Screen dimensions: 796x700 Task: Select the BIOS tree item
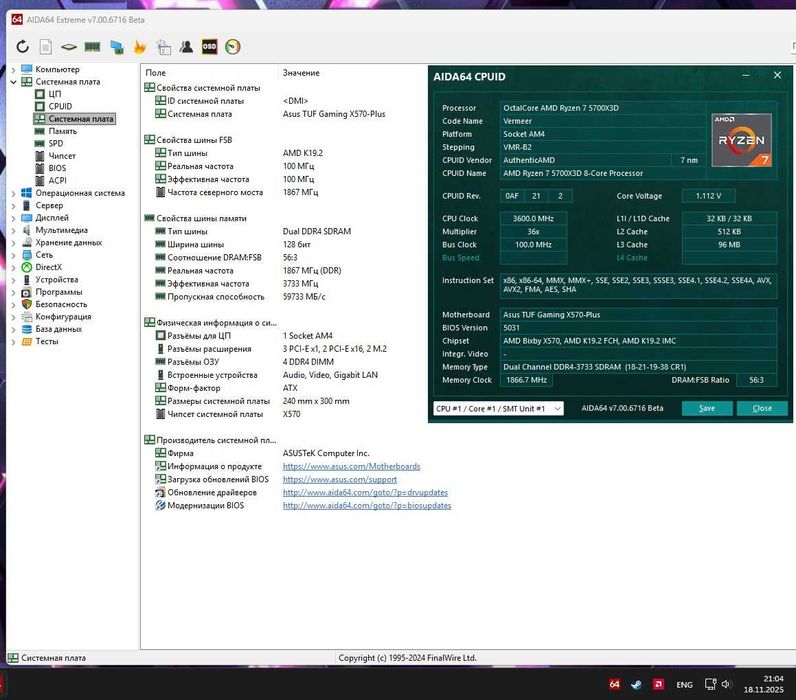(57, 168)
